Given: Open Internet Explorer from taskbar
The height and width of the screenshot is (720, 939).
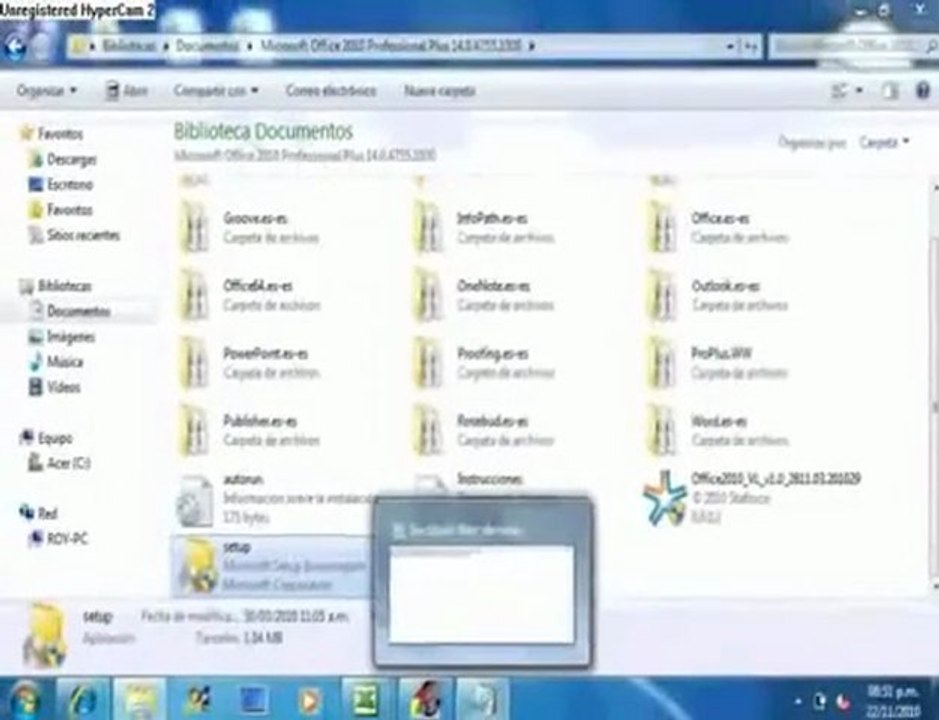Looking at the screenshot, I should pyautogui.click(x=84, y=698).
